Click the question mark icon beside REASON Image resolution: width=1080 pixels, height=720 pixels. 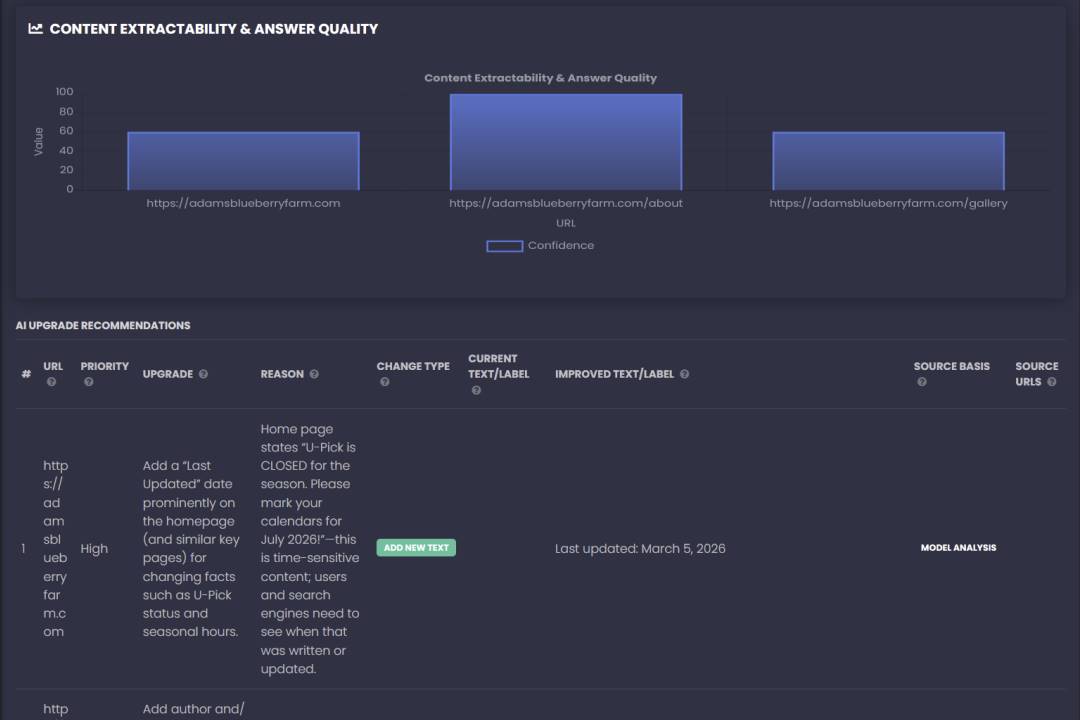314,374
